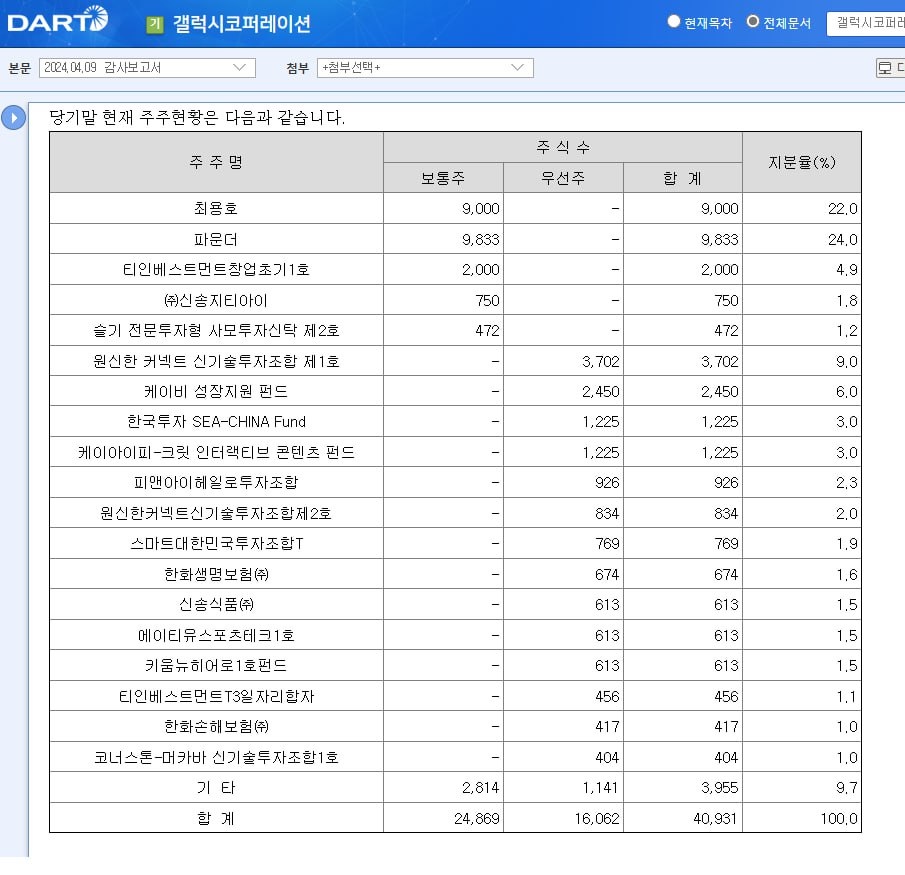Click the 기타 row label
This screenshot has width=905, height=875.
tap(216, 788)
